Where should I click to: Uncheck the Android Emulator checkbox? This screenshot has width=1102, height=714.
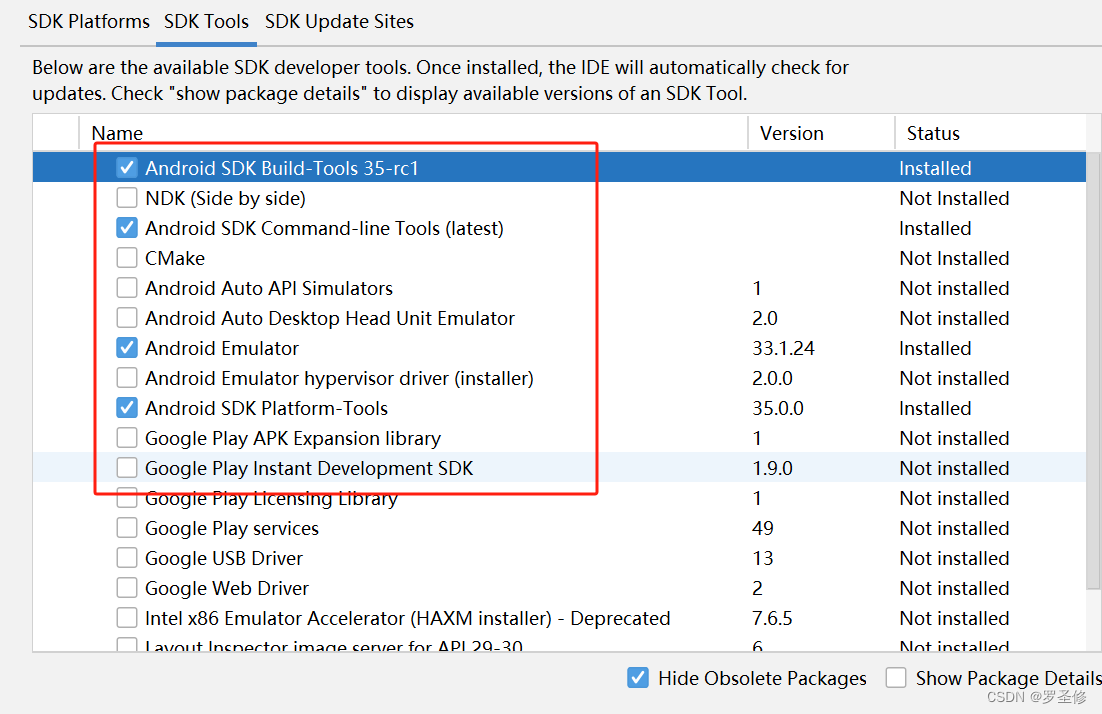coord(127,348)
